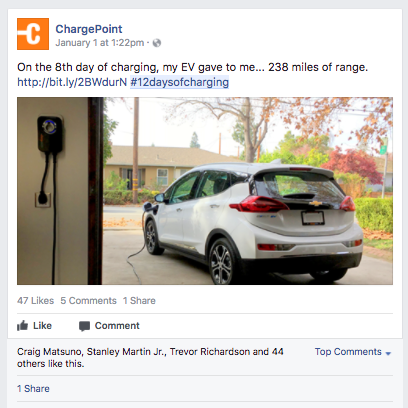Screen dimensions: 408x408
Task: Click the 1 Share count beside comments
Action: point(139,301)
